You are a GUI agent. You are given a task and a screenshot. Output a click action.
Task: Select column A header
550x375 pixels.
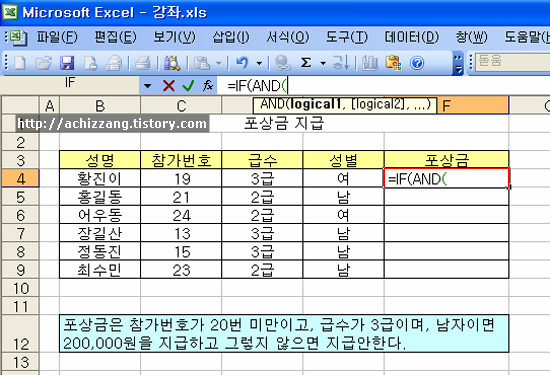tap(50, 106)
